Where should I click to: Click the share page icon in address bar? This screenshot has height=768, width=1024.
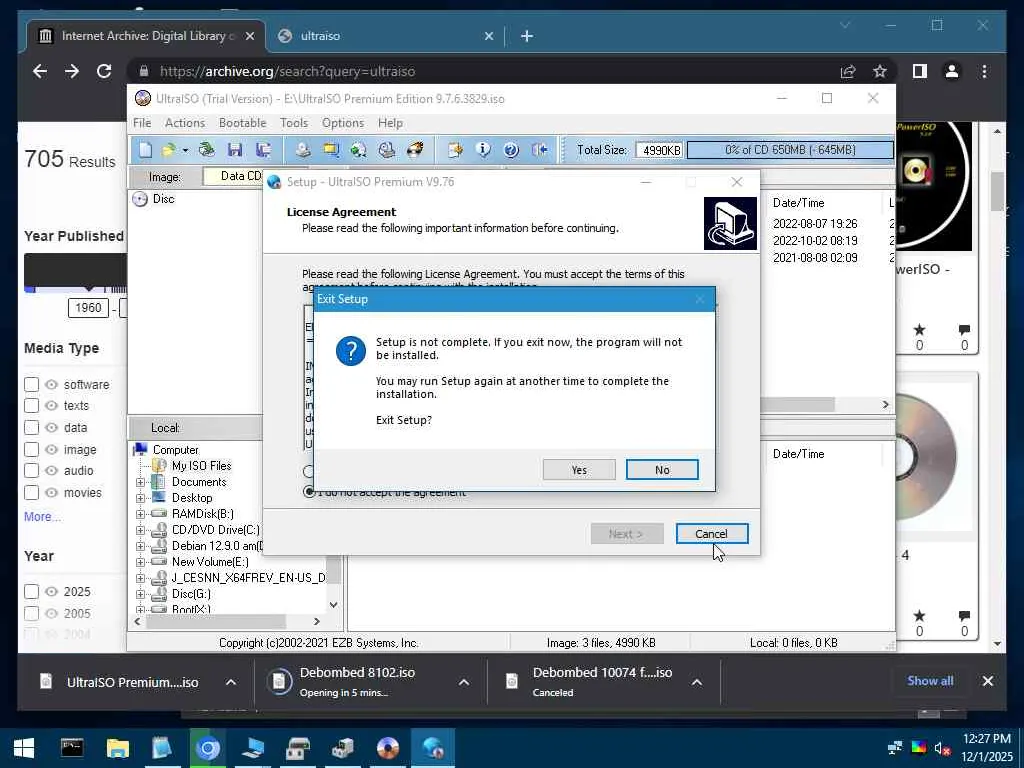(x=848, y=71)
